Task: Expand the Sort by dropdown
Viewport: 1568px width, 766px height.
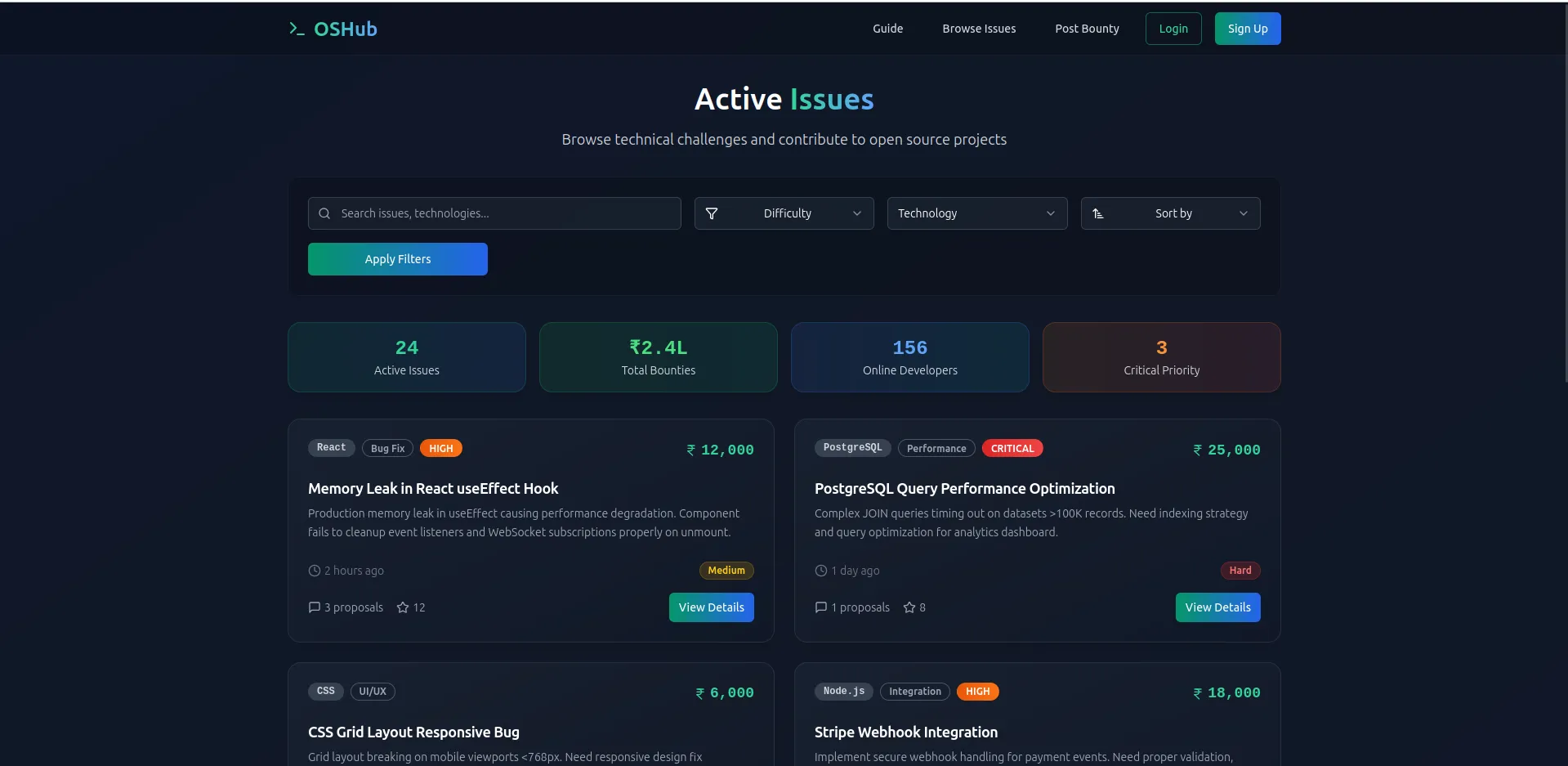Action: click(1170, 213)
